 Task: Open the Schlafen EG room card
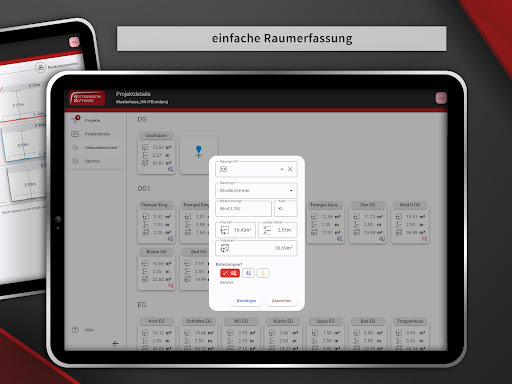coord(199,334)
